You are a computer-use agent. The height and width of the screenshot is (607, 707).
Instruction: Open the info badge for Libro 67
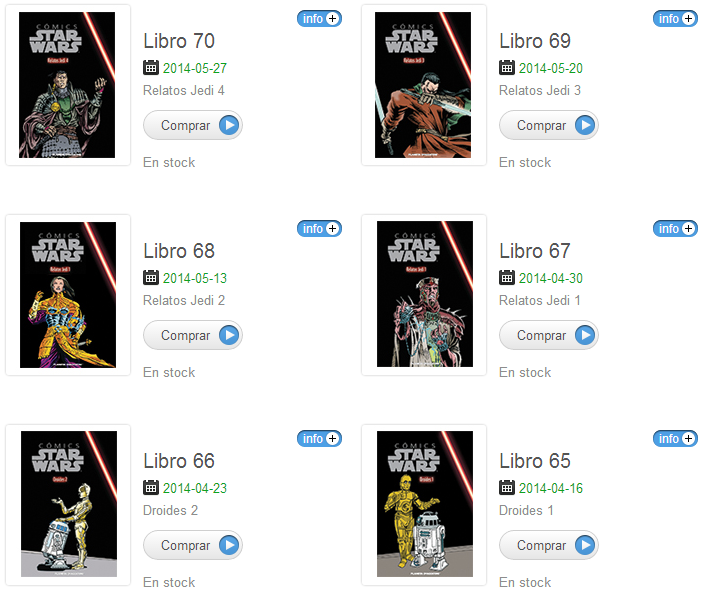tap(675, 229)
